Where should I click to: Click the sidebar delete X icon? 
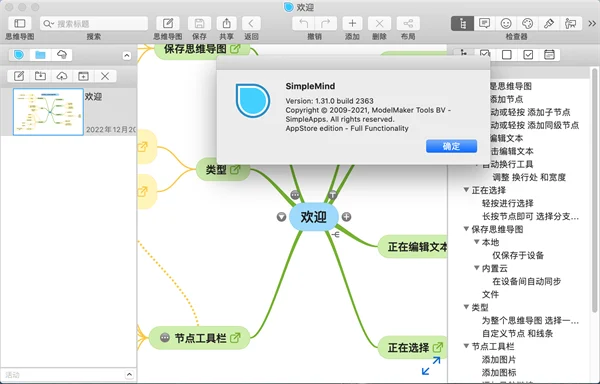pos(105,76)
